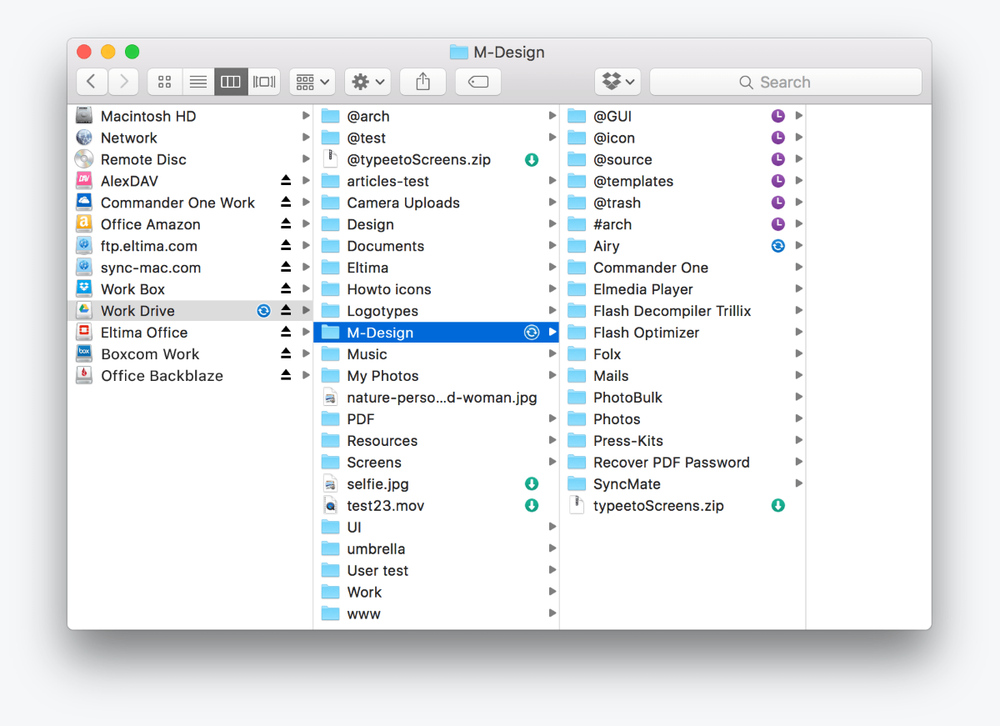Open the Action gear menu
The height and width of the screenshot is (726, 1000).
coord(368,82)
